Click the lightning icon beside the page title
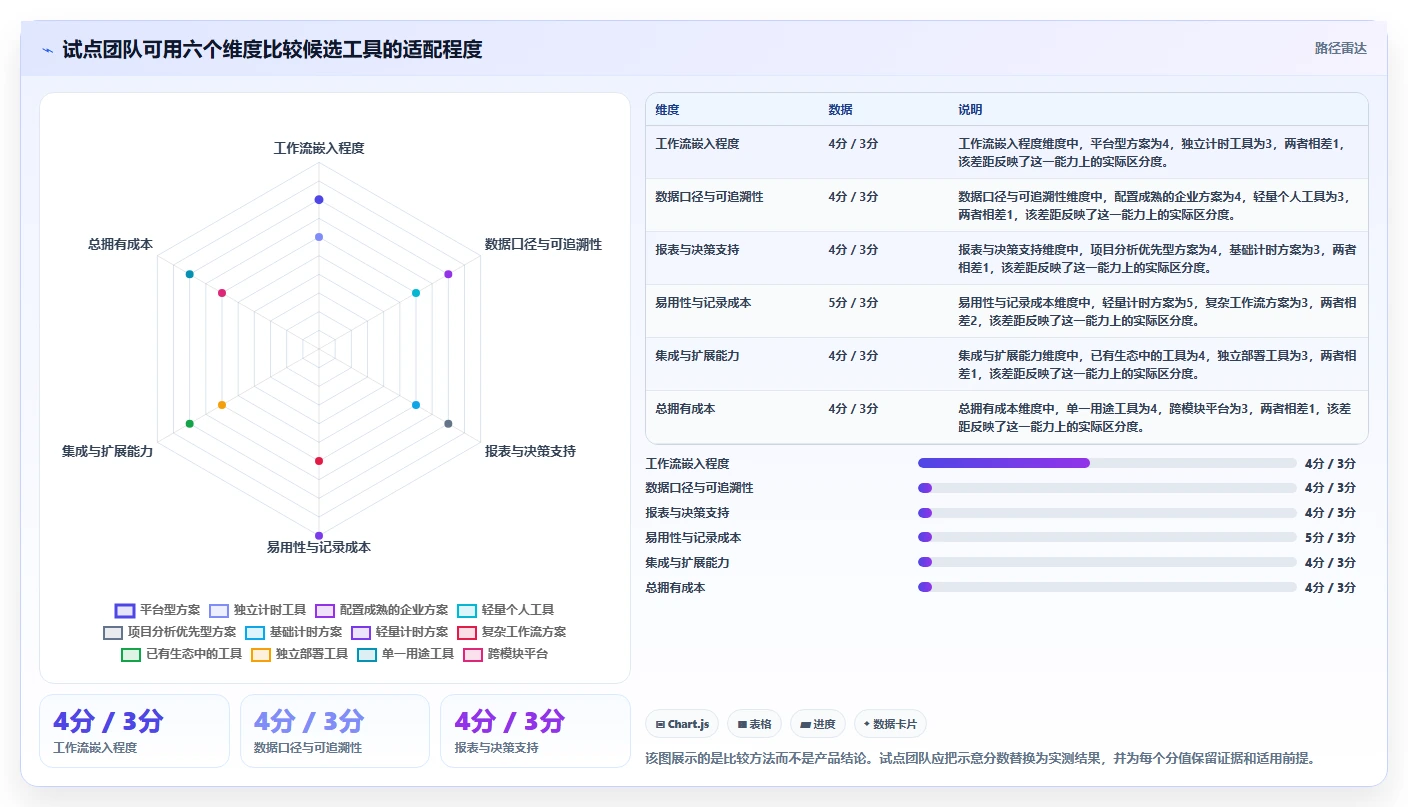This screenshot has height=807, width=1408. (48, 50)
